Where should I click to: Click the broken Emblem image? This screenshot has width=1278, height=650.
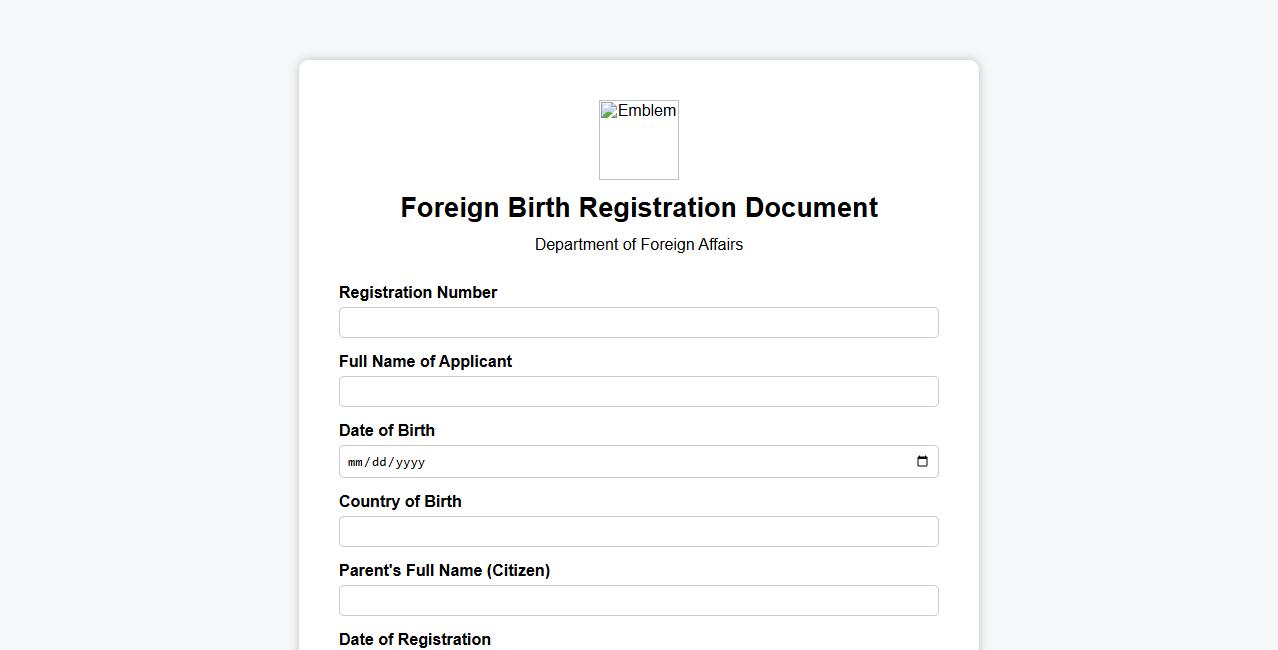(x=639, y=139)
